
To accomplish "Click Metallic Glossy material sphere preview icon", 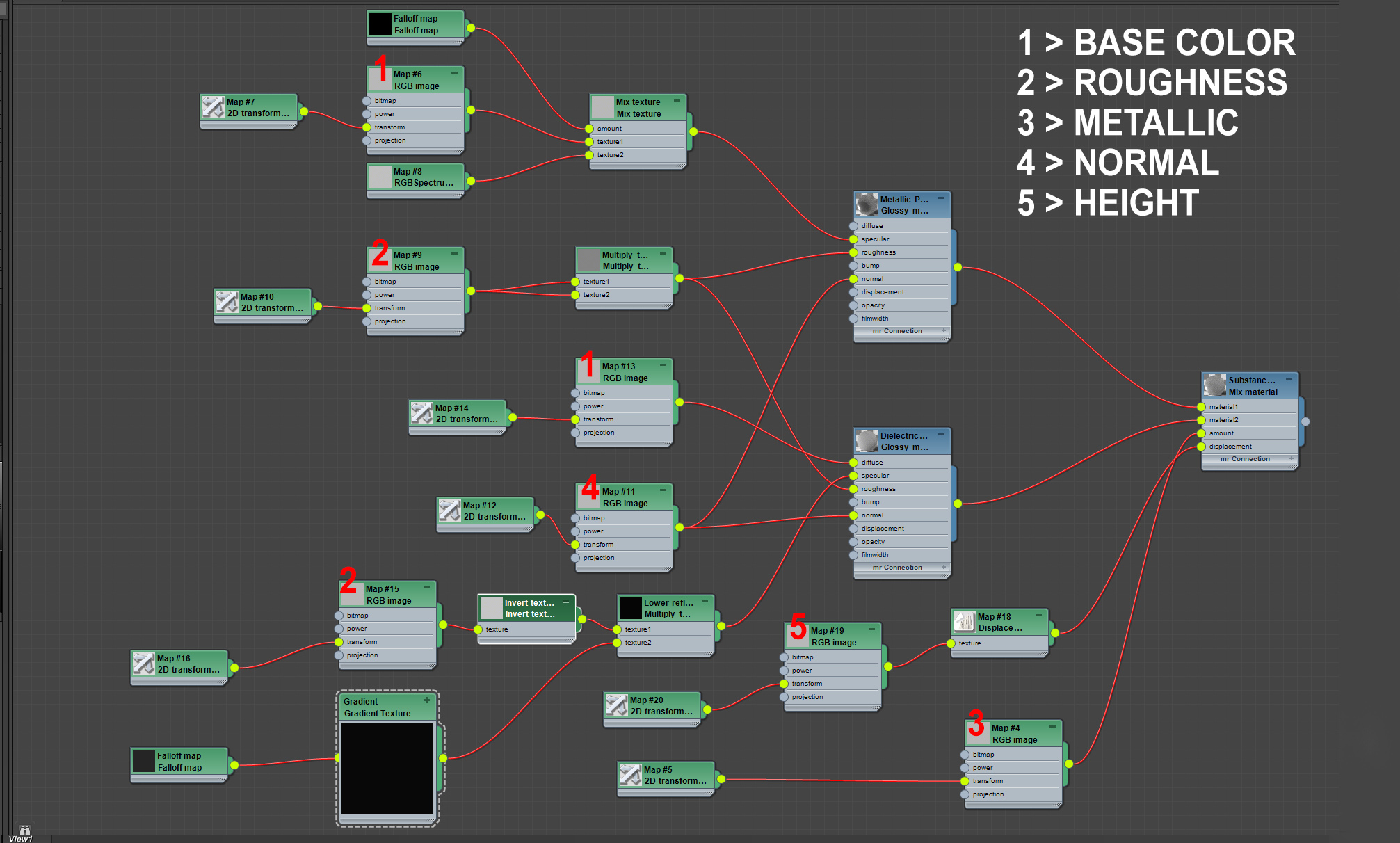I will click(867, 204).
